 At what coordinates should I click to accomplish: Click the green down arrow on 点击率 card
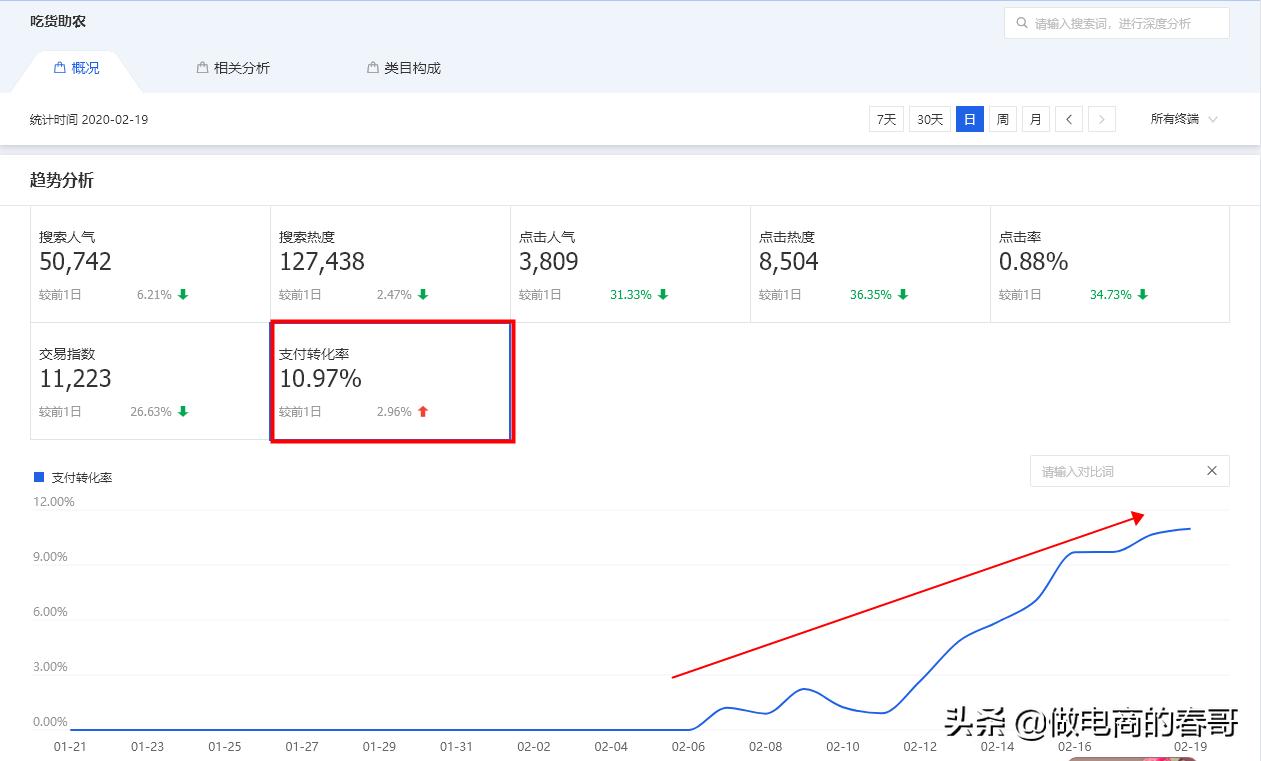pos(1141,294)
